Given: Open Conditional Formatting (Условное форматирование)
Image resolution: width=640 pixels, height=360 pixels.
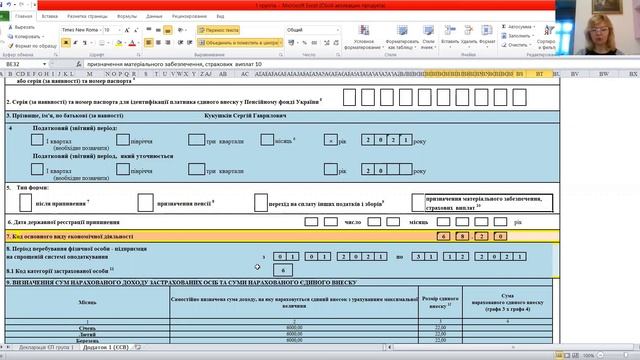Looking at the screenshot, I should [363, 38].
